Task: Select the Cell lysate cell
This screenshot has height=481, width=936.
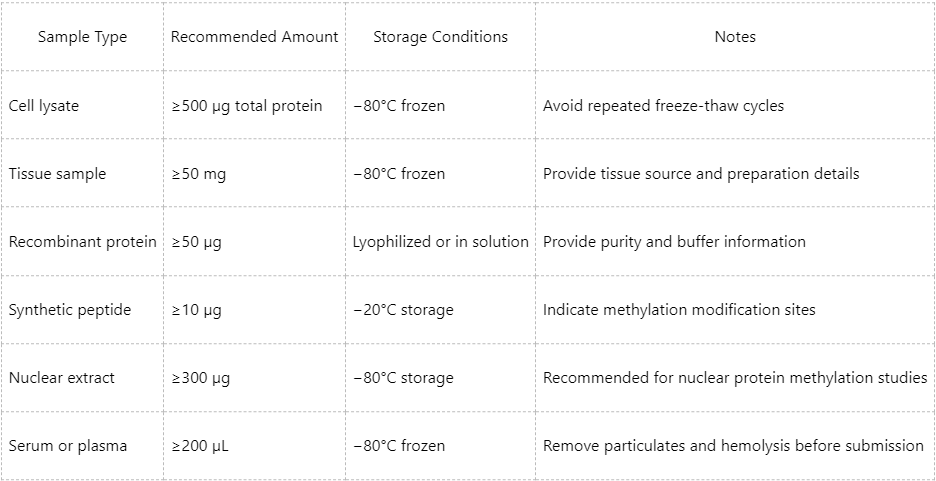Action: pos(44,105)
